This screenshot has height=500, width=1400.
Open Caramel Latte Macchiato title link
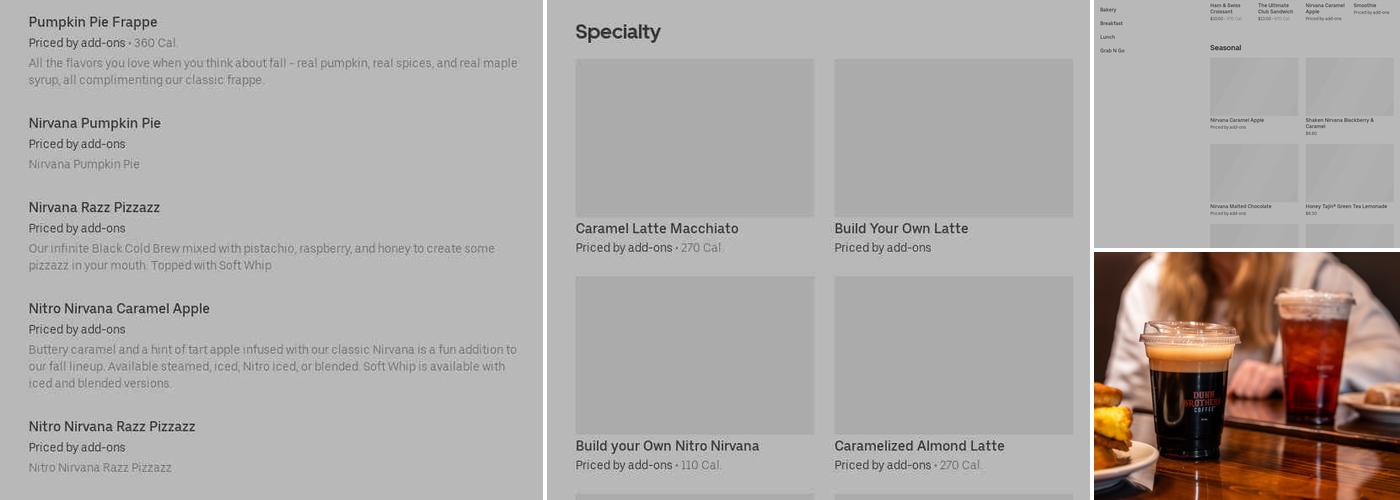[656, 229]
